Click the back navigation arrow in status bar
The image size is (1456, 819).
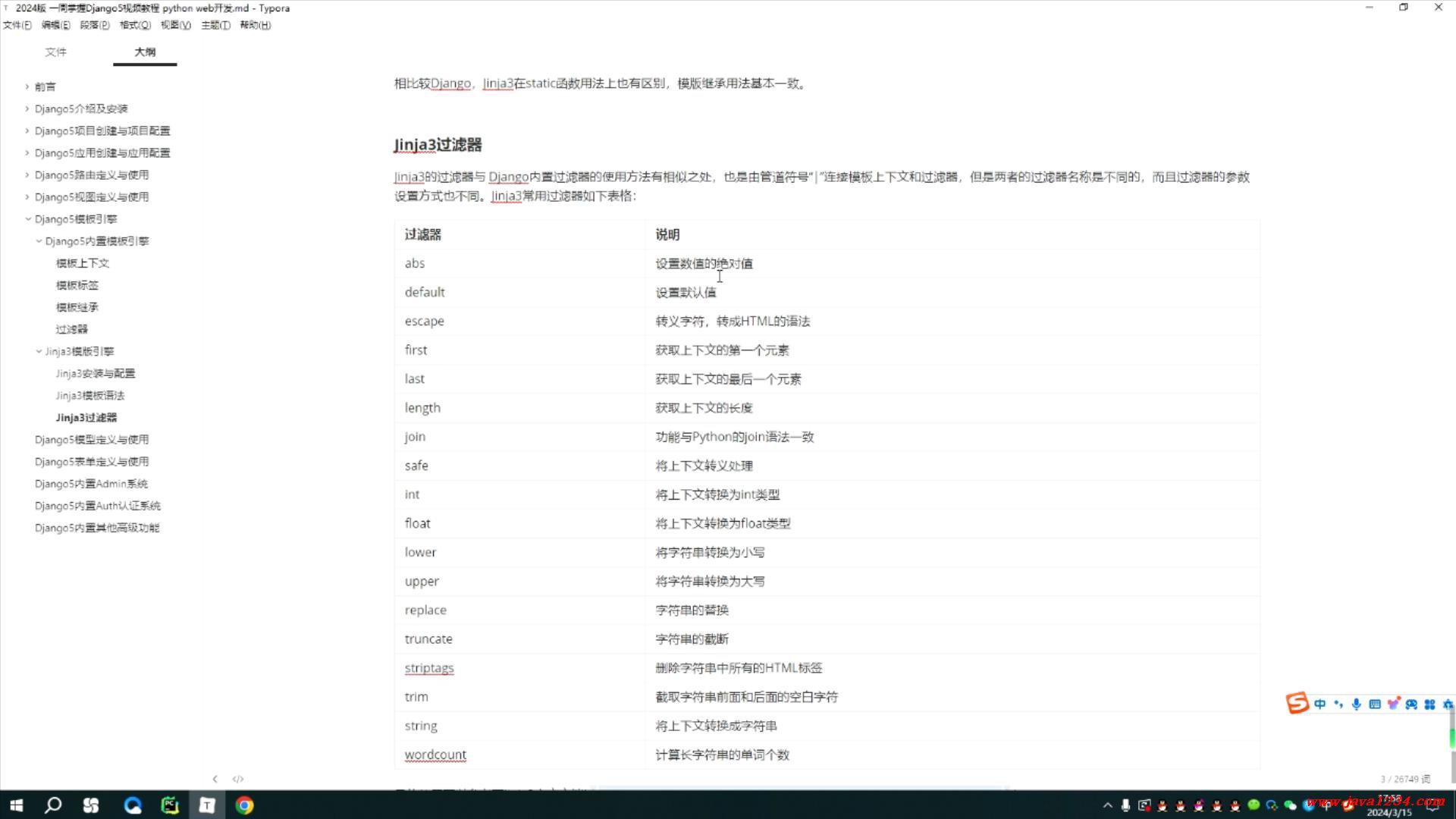(x=215, y=778)
